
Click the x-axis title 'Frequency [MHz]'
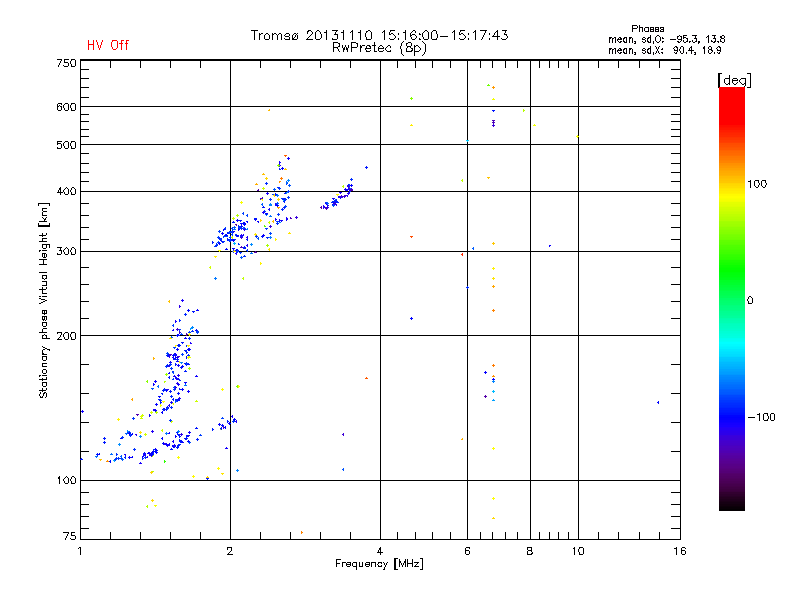[379, 564]
